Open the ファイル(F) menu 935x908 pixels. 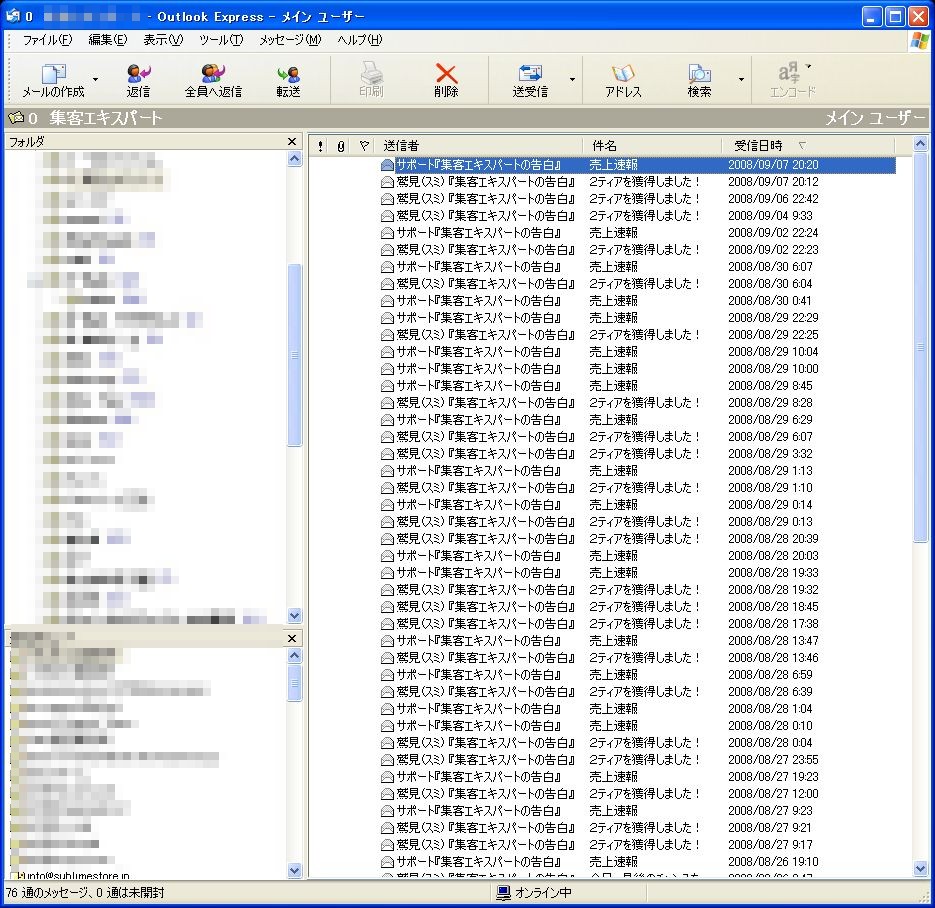[x=47, y=40]
